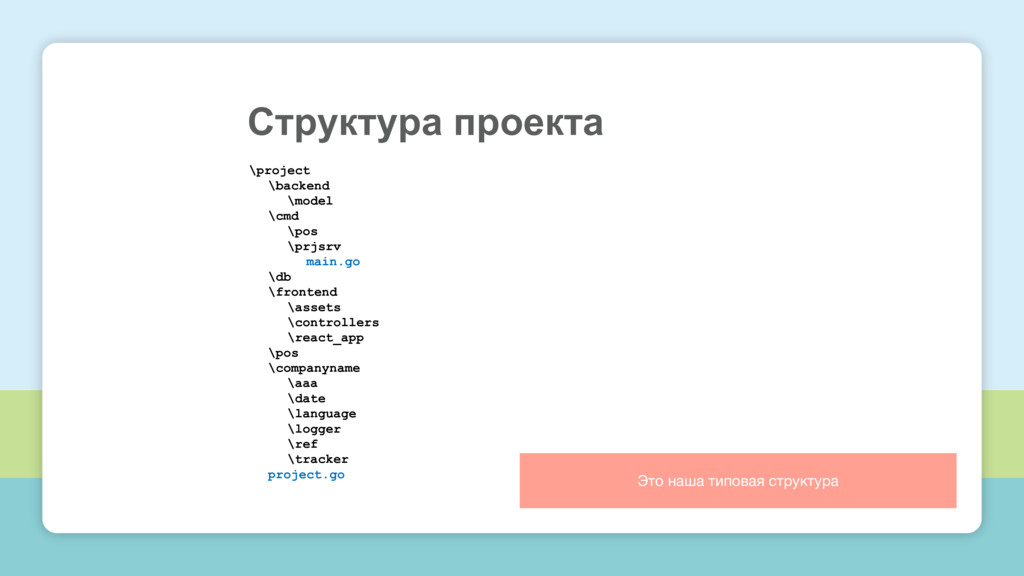The image size is (1024, 576).
Task: Select the \ref folder line
Action: [302, 444]
